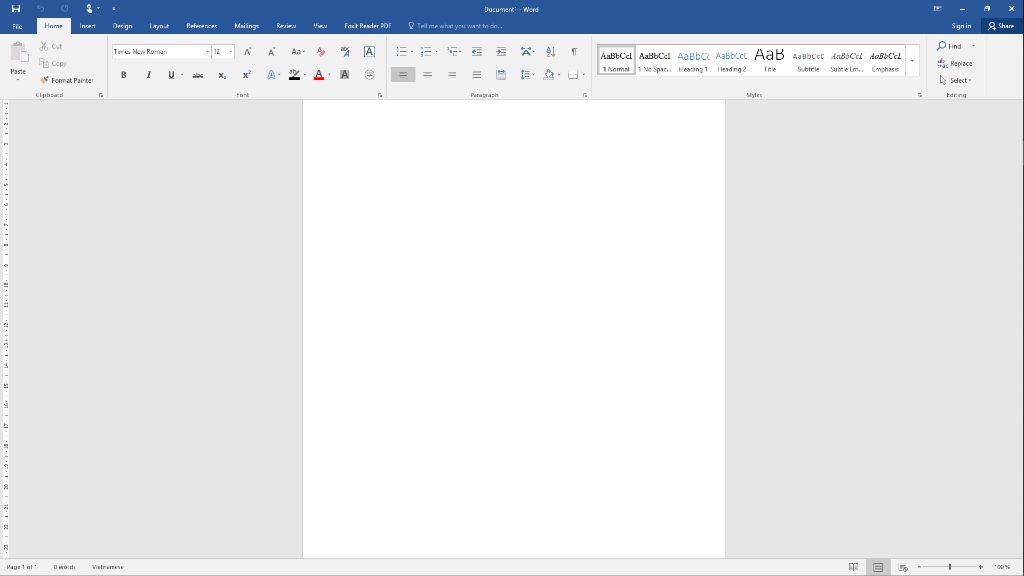Center the paragraph text
This screenshot has width=1024, height=576.
pos(428,75)
